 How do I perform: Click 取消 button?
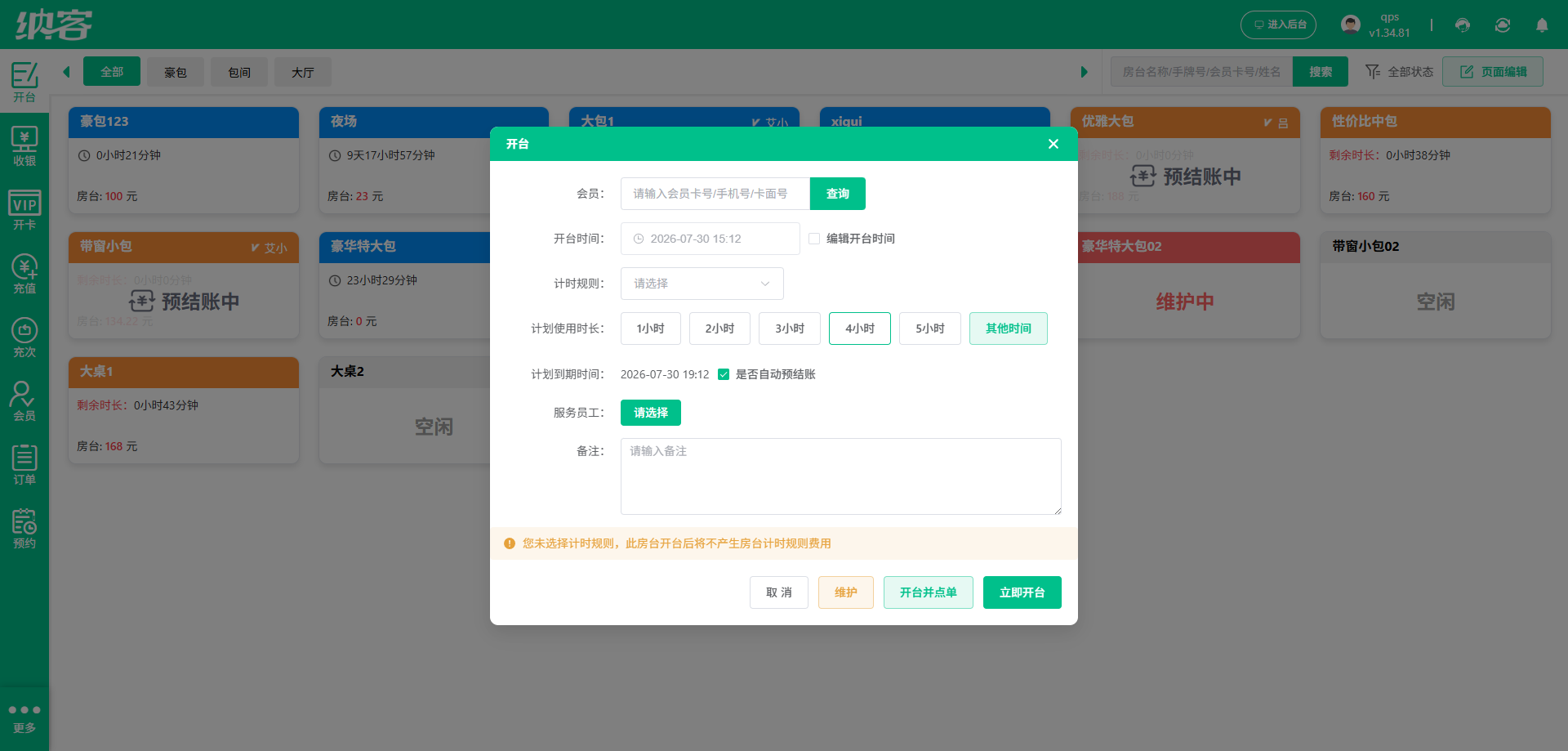pos(779,592)
